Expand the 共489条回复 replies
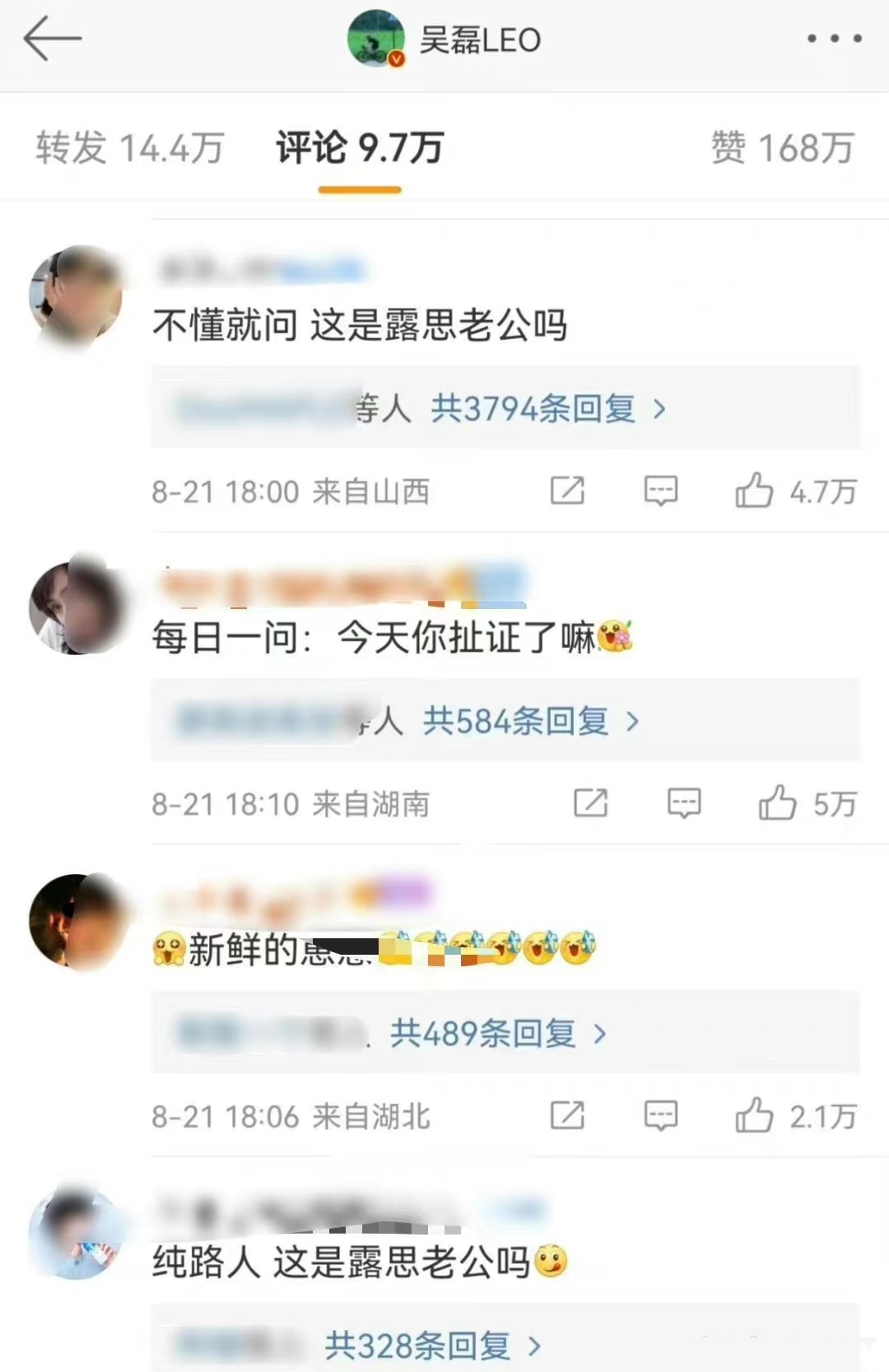Screen dimensions: 889x1372 [x=498, y=1033]
